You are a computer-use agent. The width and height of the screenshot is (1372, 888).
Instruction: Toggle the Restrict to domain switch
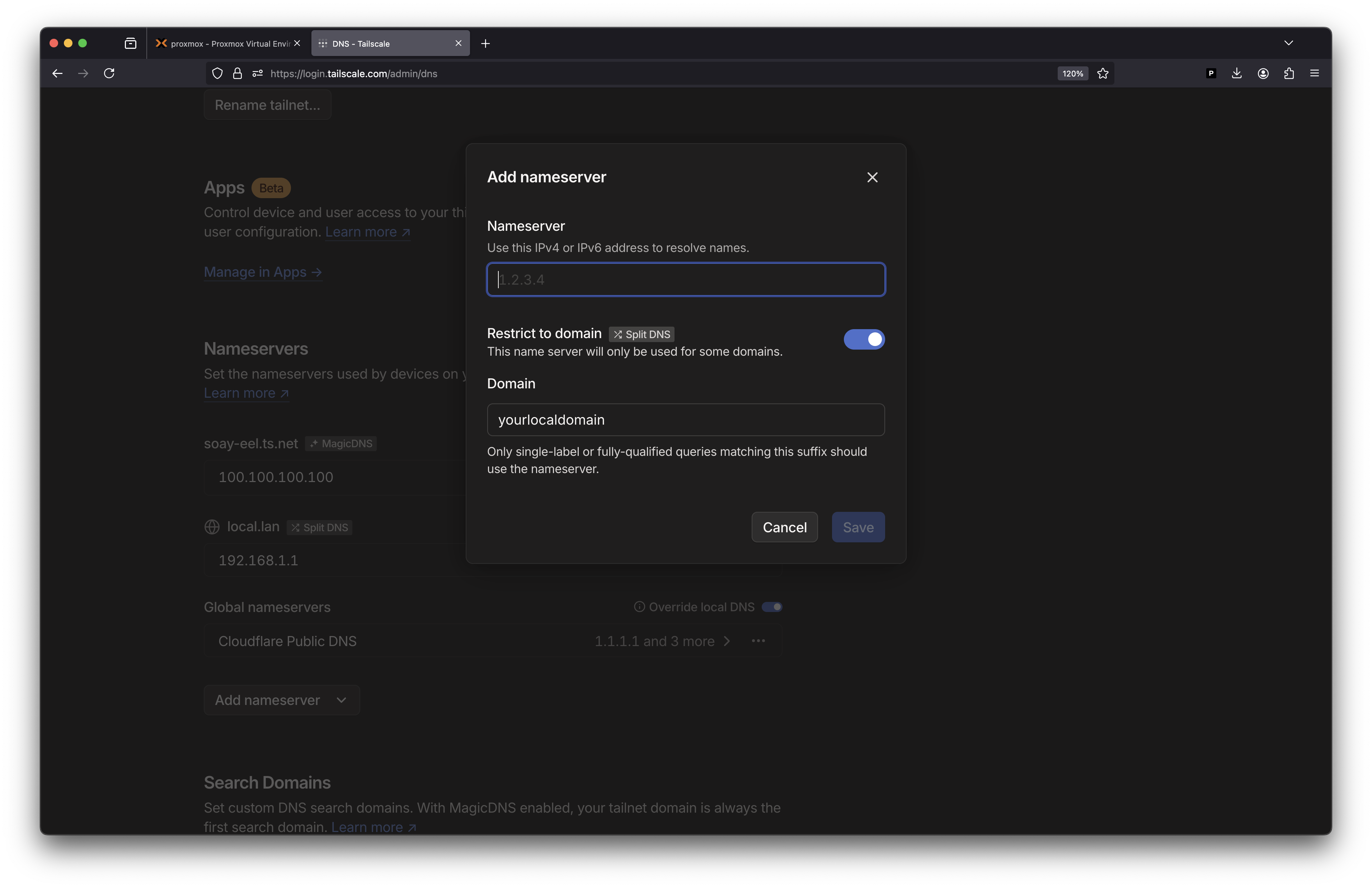[x=864, y=340]
